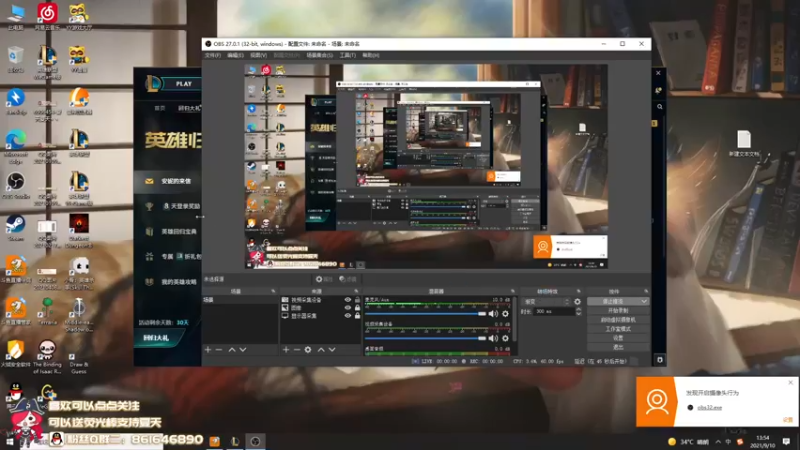The image size is (800, 450).
Task: Move scene down in Scenes panel
Action: (x=243, y=349)
